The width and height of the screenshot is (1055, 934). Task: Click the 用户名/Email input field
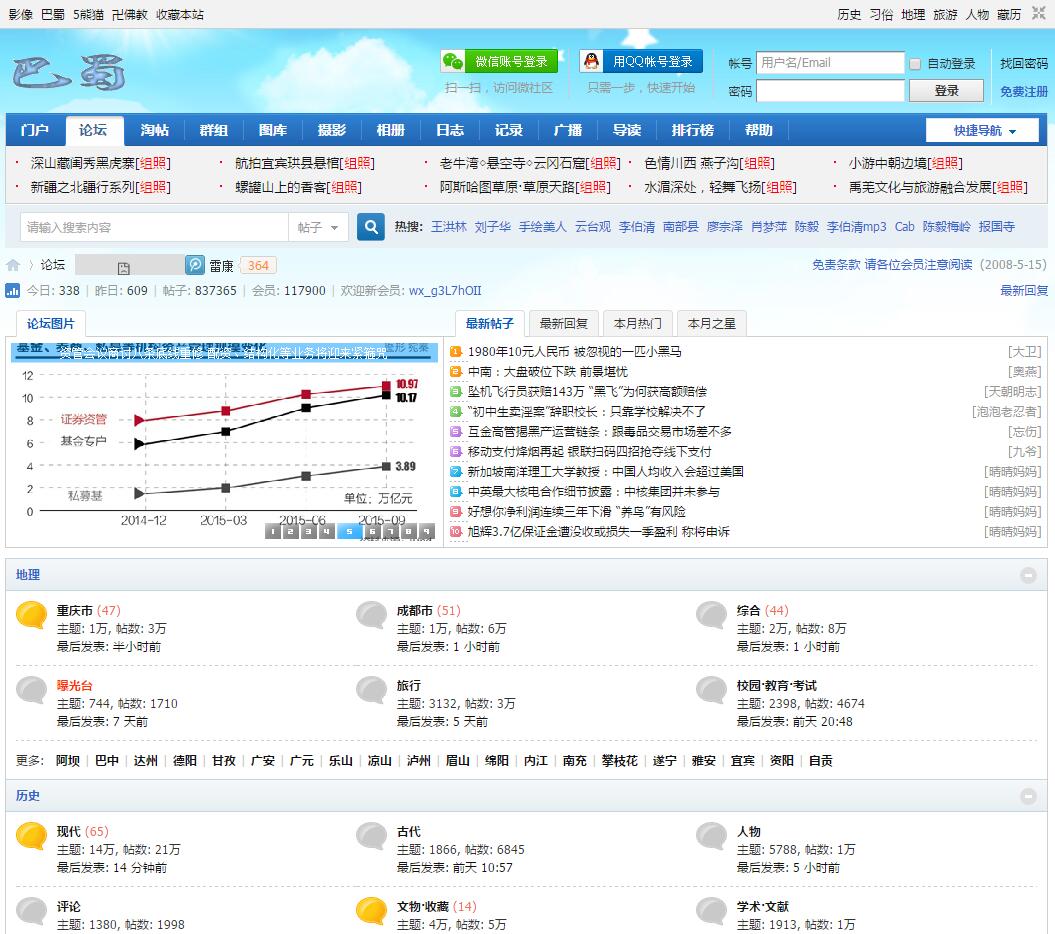tap(829, 62)
